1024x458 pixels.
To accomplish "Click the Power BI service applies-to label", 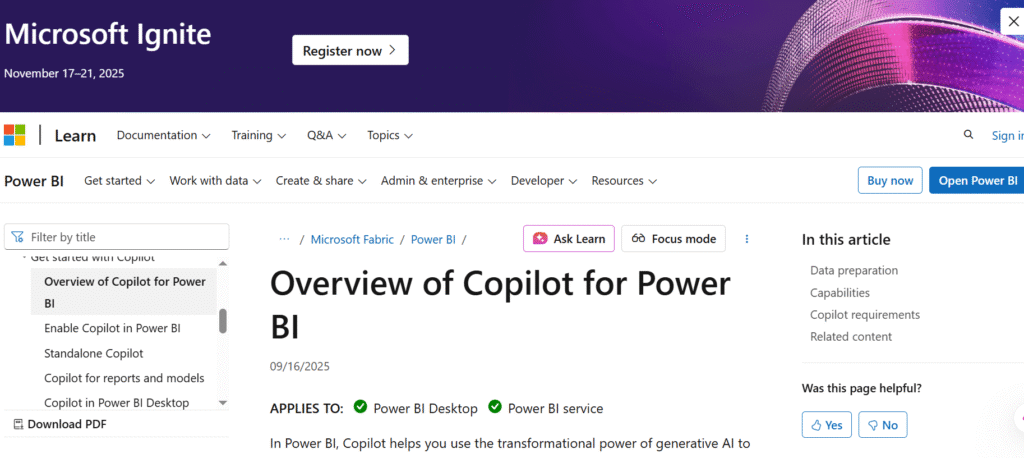I will pyautogui.click(x=556, y=408).
